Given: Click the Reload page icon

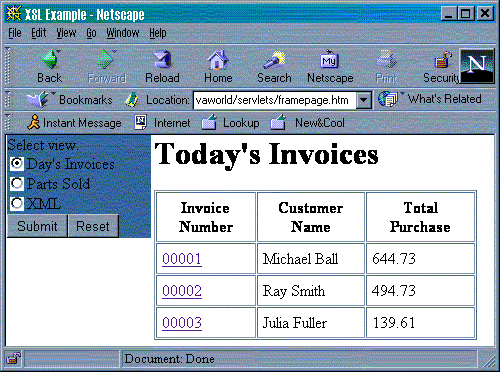Looking at the screenshot, I should point(162,59).
